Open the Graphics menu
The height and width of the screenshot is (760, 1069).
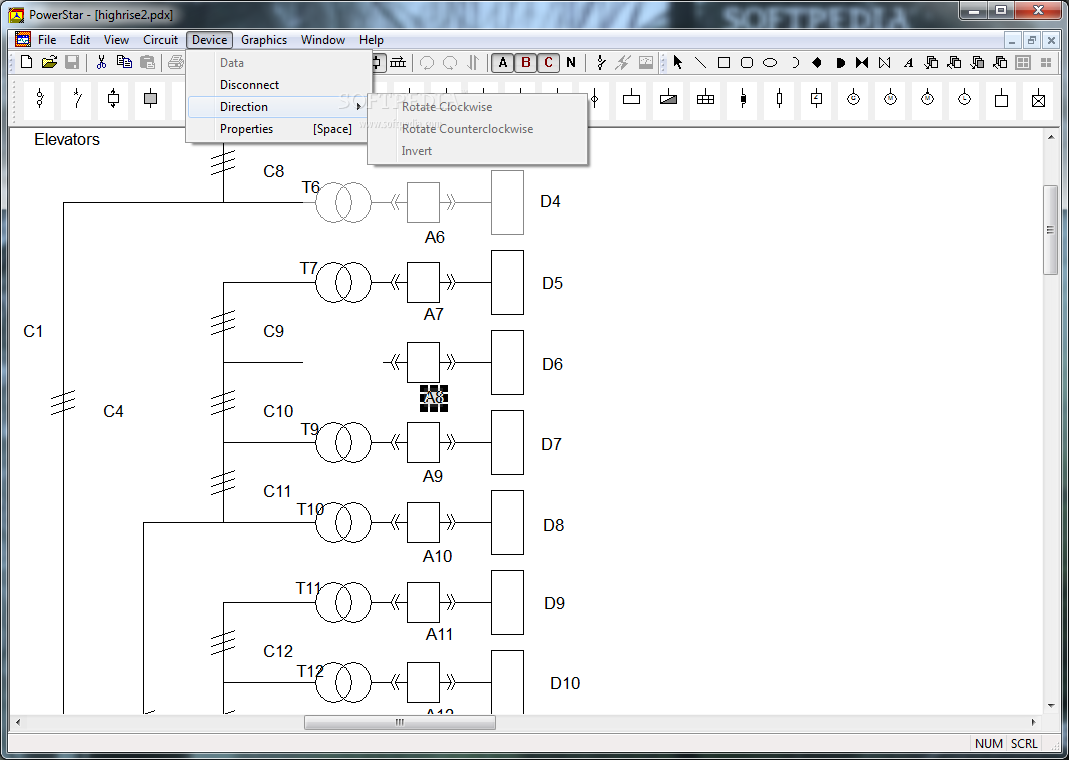[x=264, y=40]
